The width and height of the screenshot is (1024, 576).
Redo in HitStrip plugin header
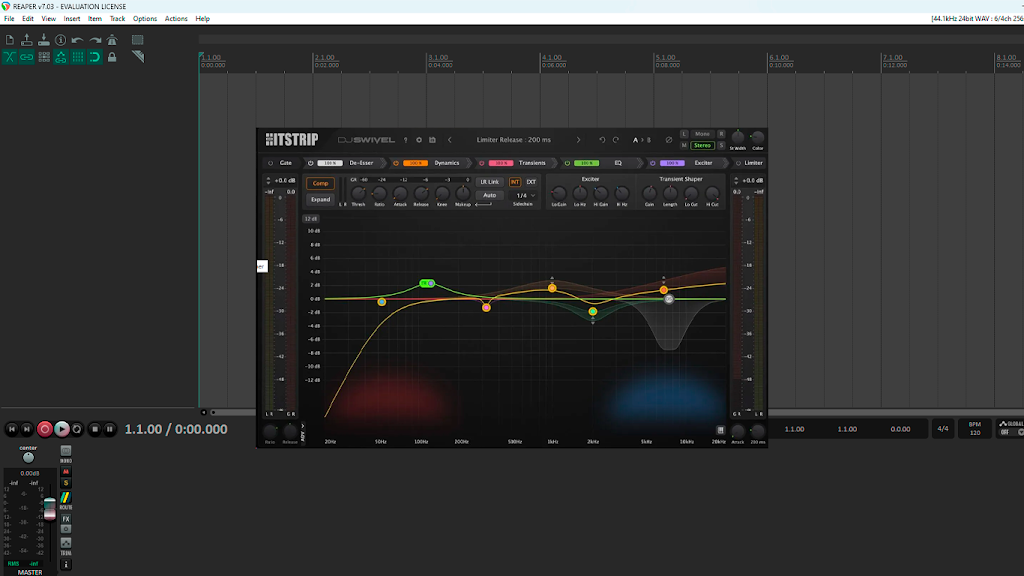pyautogui.click(x=616, y=140)
